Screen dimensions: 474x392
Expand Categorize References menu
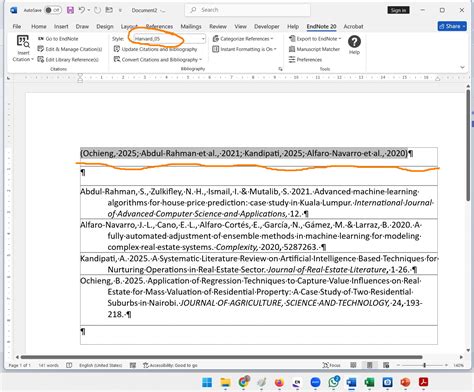tap(243, 39)
